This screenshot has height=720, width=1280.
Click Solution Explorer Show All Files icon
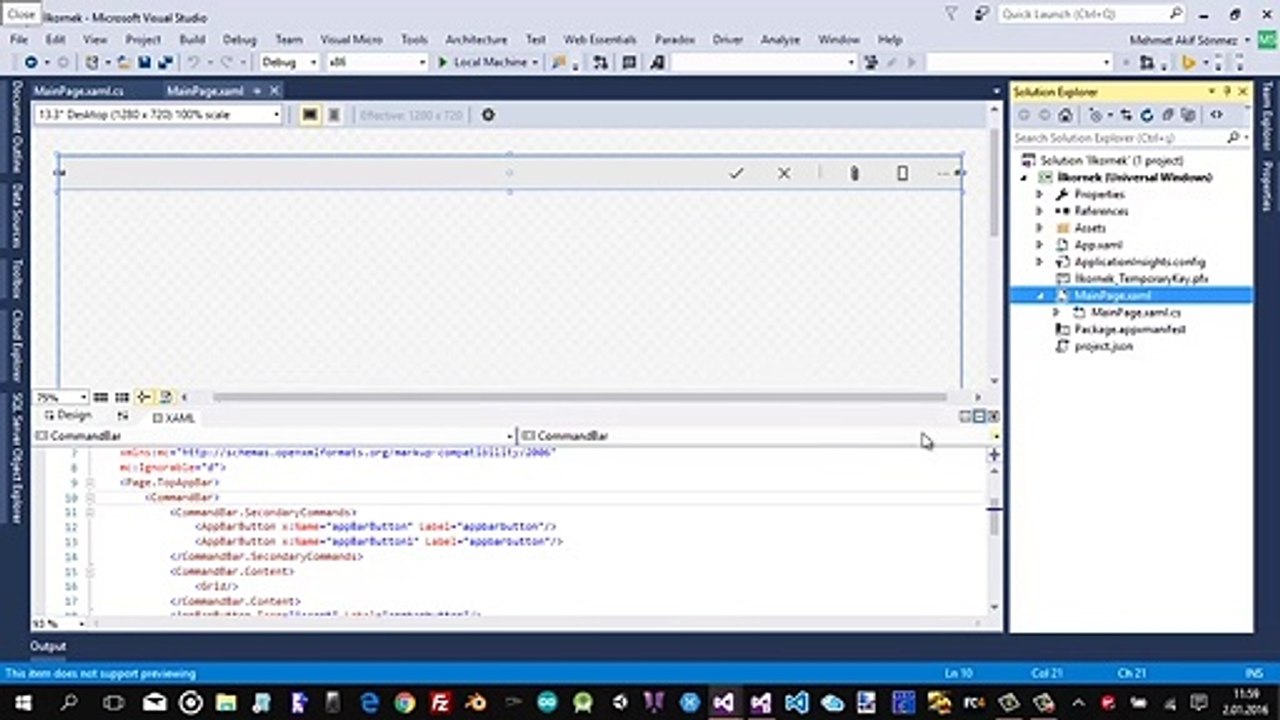pos(1187,115)
